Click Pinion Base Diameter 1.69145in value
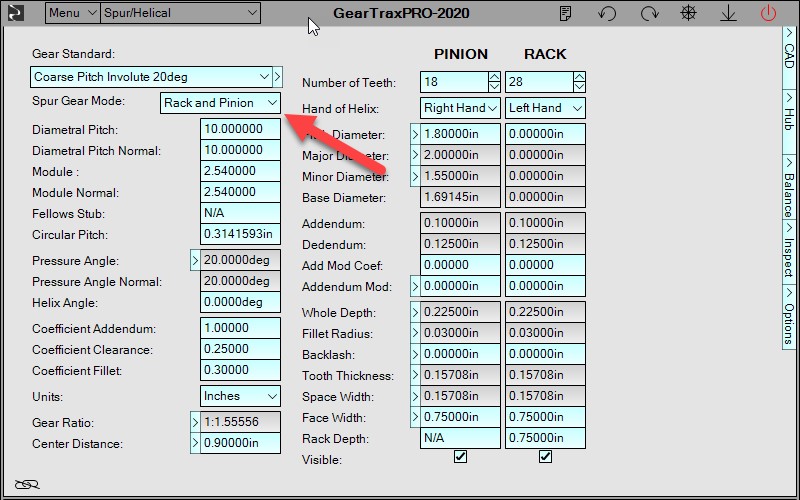The height and width of the screenshot is (500, 800). pos(460,197)
